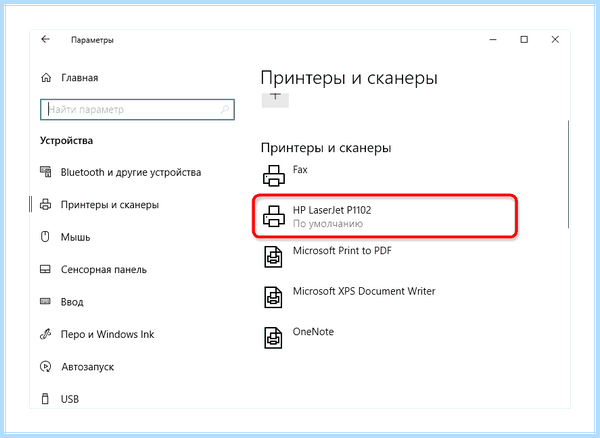Click the OneNote printer icon
This screenshot has width=600, height=438.
[273, 338]
